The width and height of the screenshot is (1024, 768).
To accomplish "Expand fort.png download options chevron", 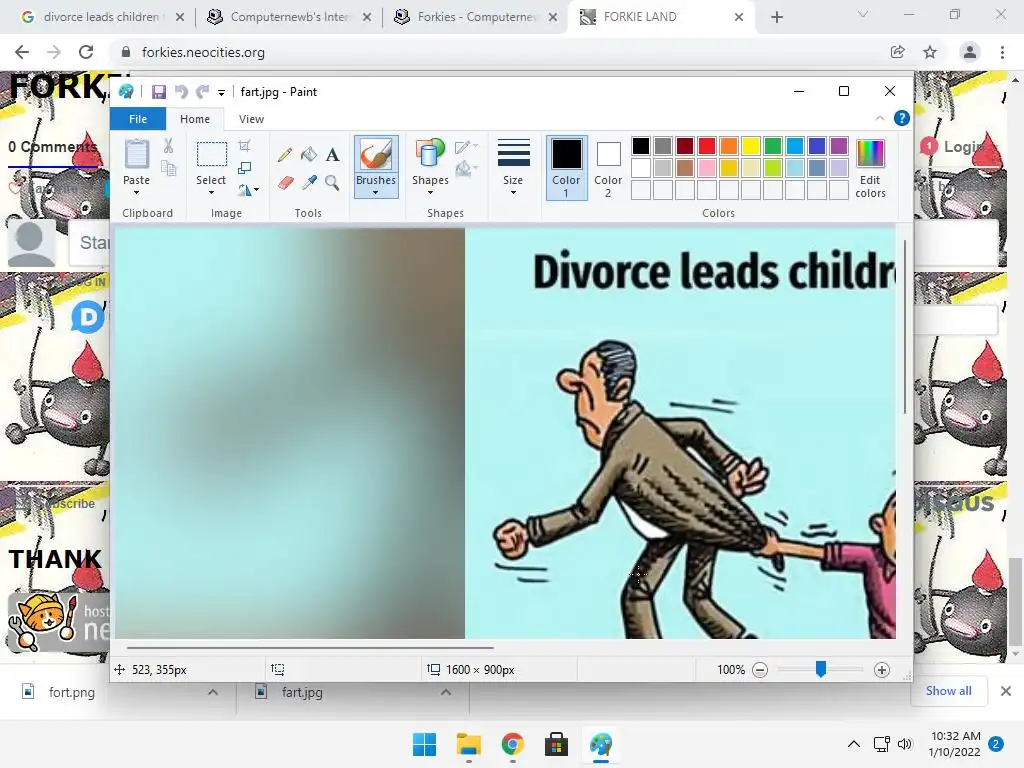I will click(x=213, y=692).
